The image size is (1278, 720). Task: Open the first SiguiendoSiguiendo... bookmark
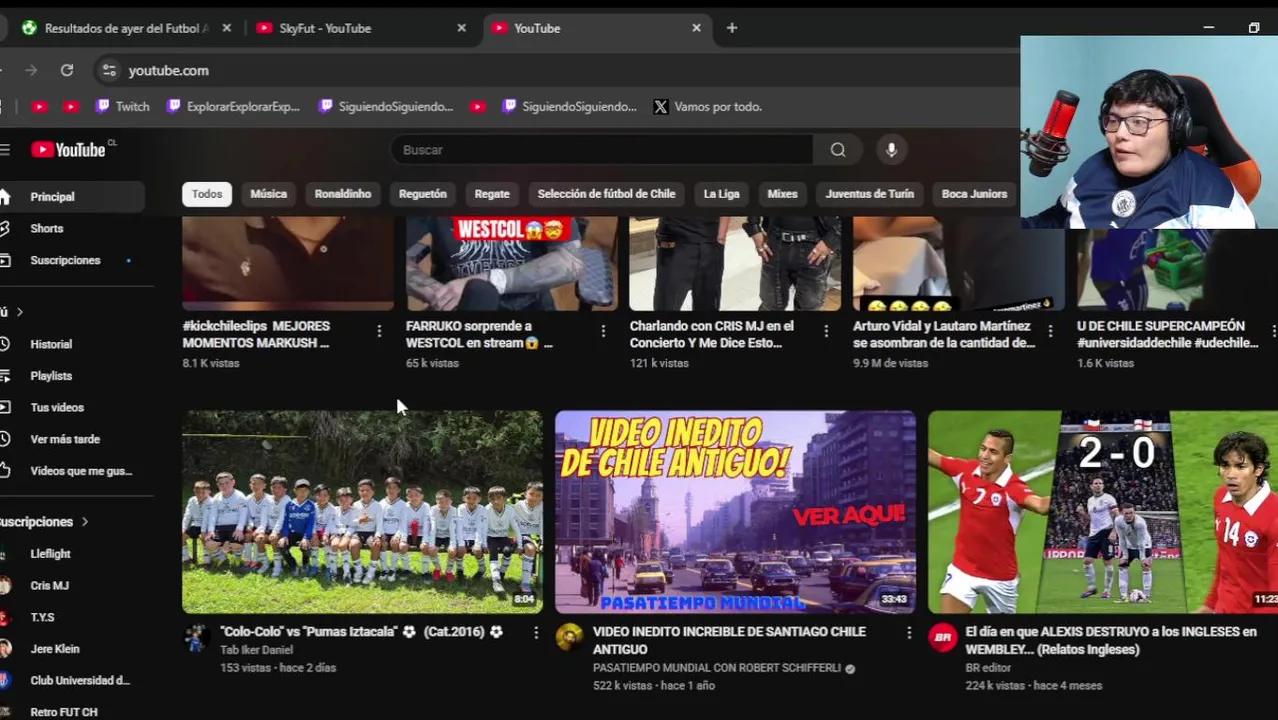(x=385, y=106)
